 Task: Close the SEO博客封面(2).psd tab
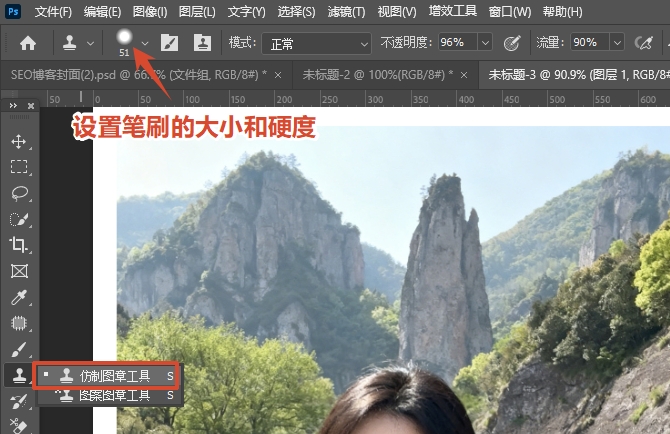tap(278, 75)
